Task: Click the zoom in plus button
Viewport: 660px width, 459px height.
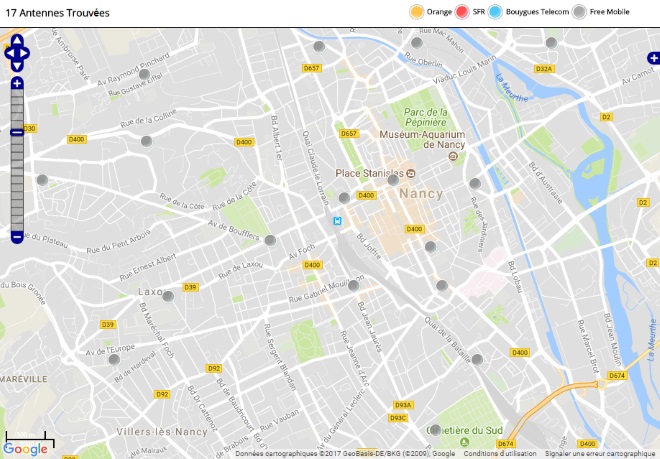Action: coord(17,83)
